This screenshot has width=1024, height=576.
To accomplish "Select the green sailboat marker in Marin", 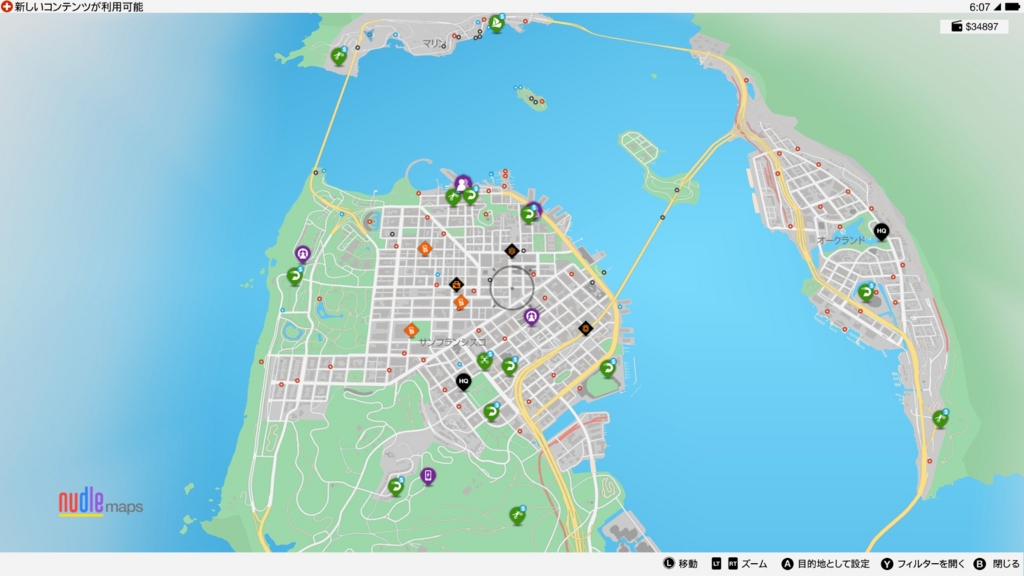I will [496, 24].
